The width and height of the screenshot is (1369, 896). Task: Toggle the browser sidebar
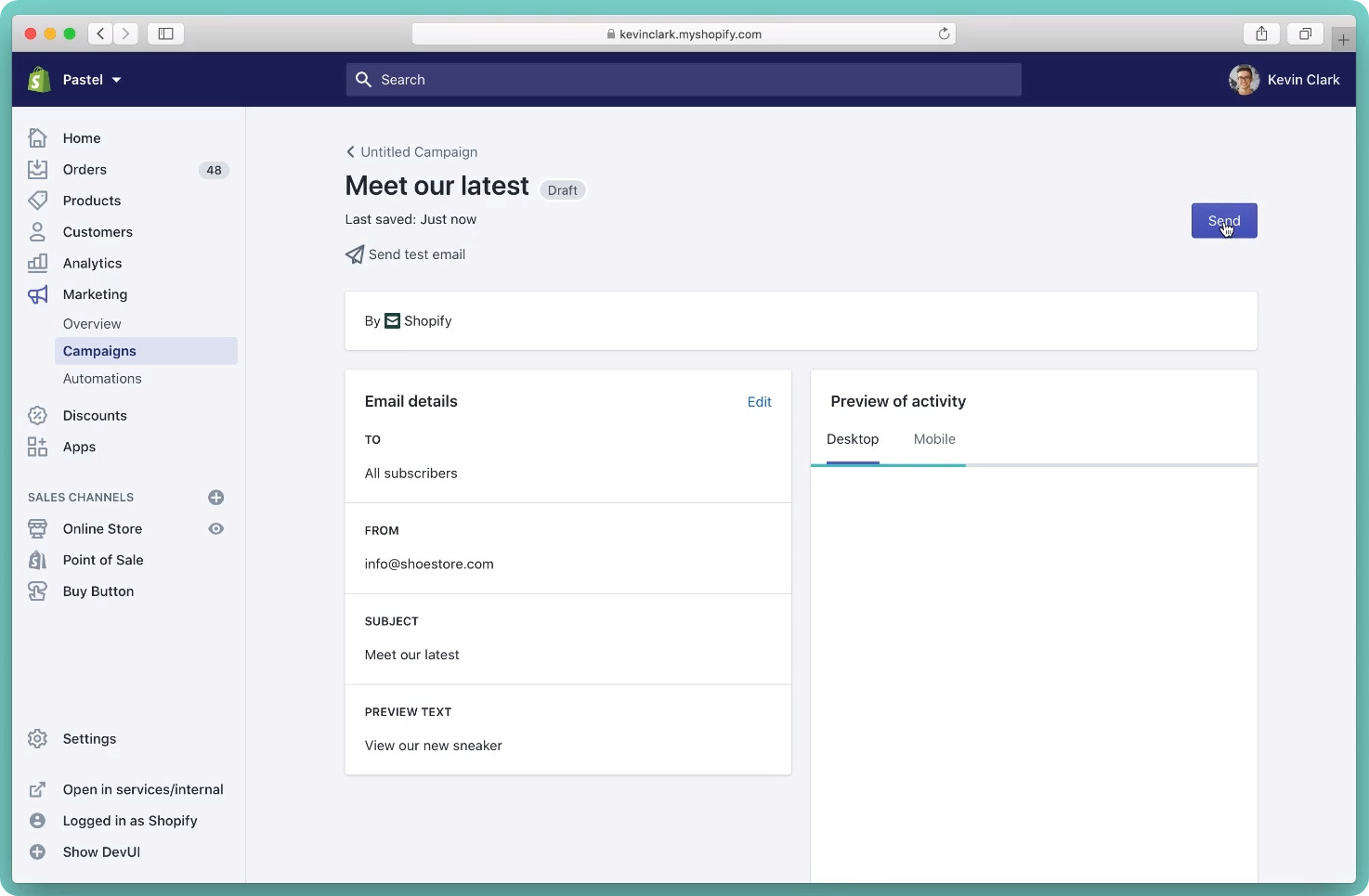pyautogui.click(x=165, y=33)
